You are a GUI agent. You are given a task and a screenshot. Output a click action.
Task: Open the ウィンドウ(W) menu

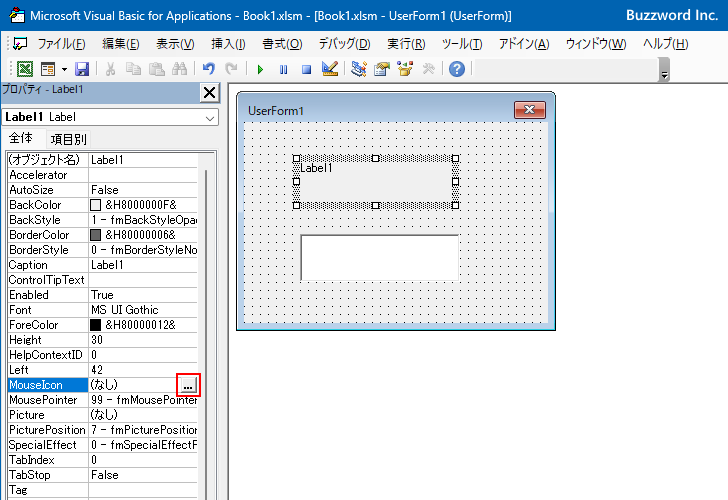[596, 44]
